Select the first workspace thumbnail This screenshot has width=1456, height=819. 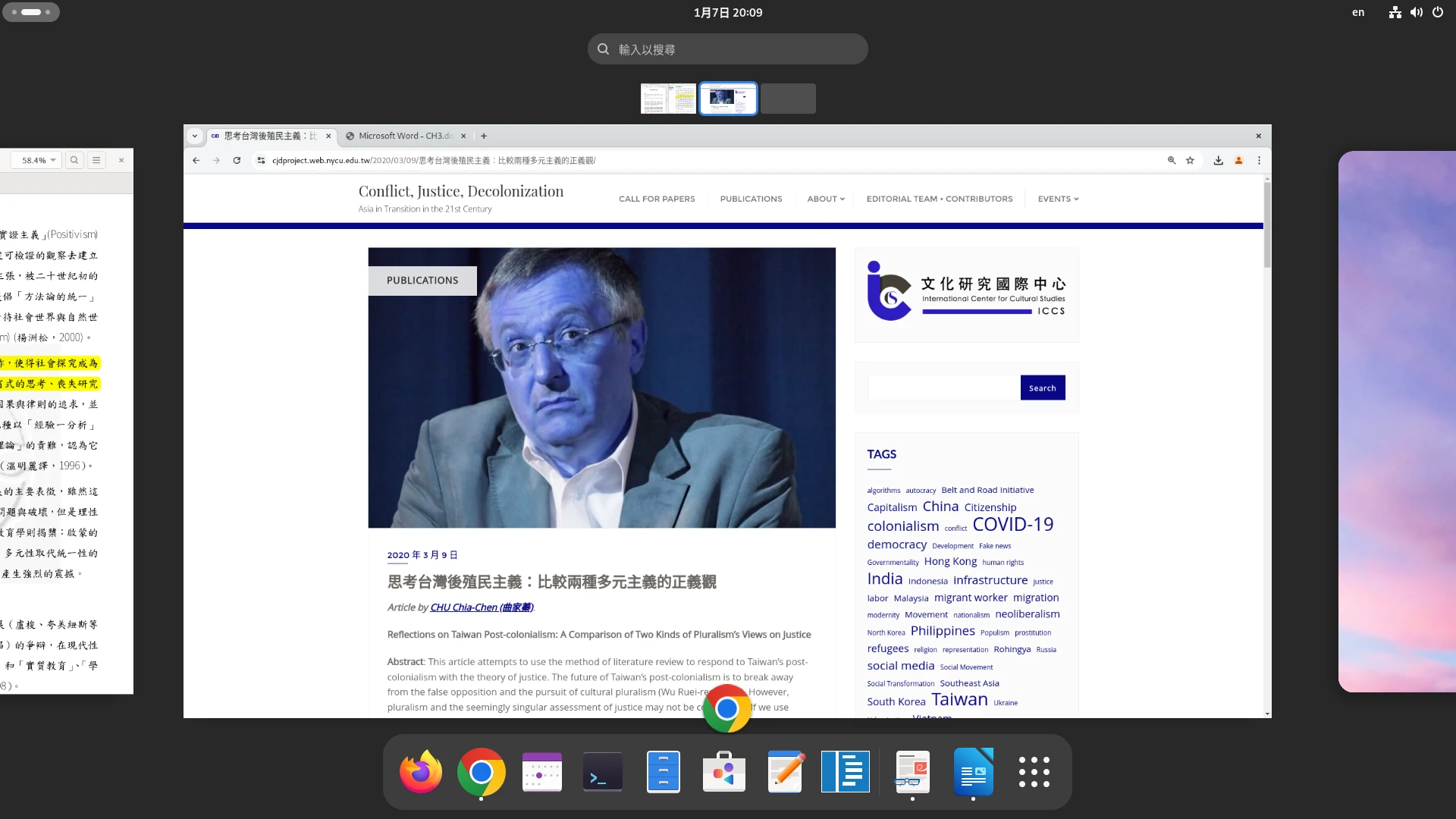click(668, 99)
